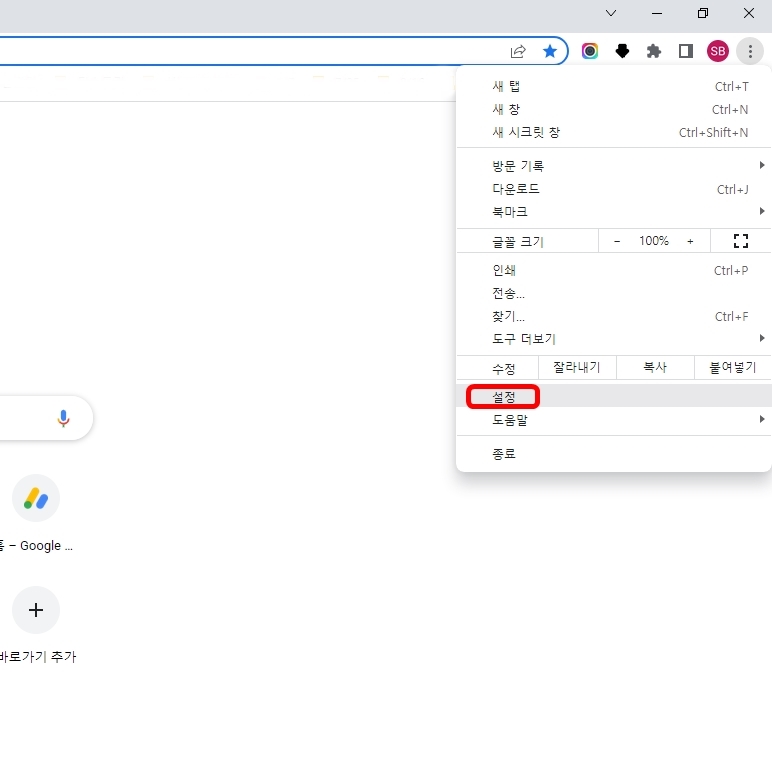Image resolution: width=772 pixels, height=782 pixels.
Task: Click the 복사 button
Action: point(655,368)
